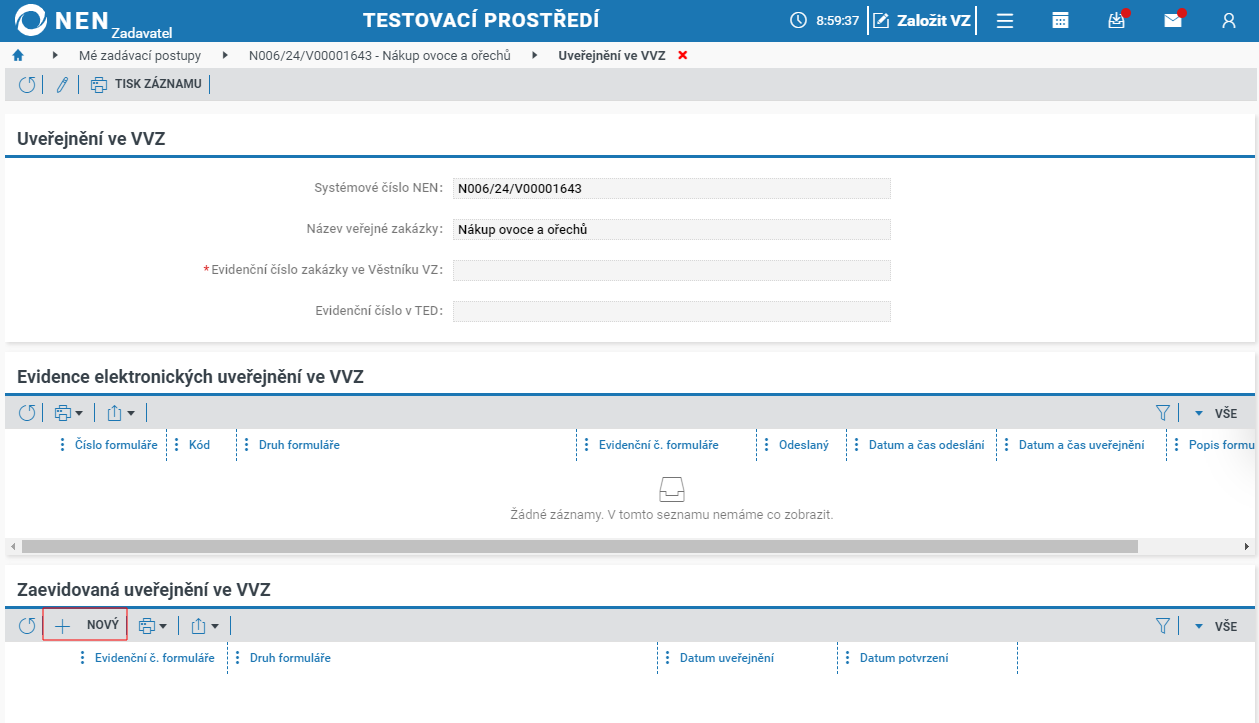The width and height of the screenshot is (1259, 723).
Task: Sort Evidence list by Evidenční č. formuláře header
Action: coord(658,445)
